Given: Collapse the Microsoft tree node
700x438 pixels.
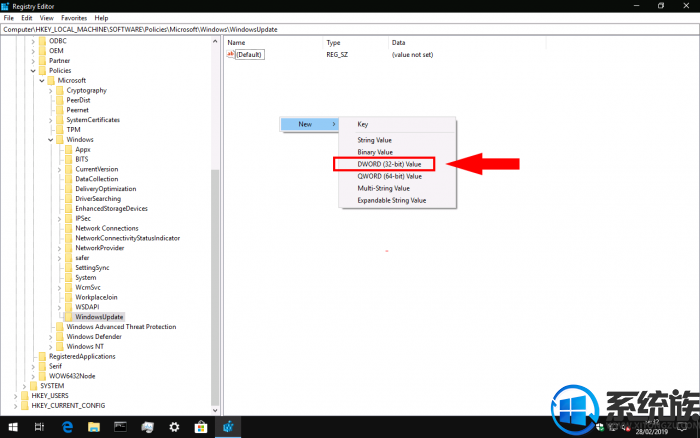Looking at the screenshot, I should pyautogui.click(x=42, y=80).
